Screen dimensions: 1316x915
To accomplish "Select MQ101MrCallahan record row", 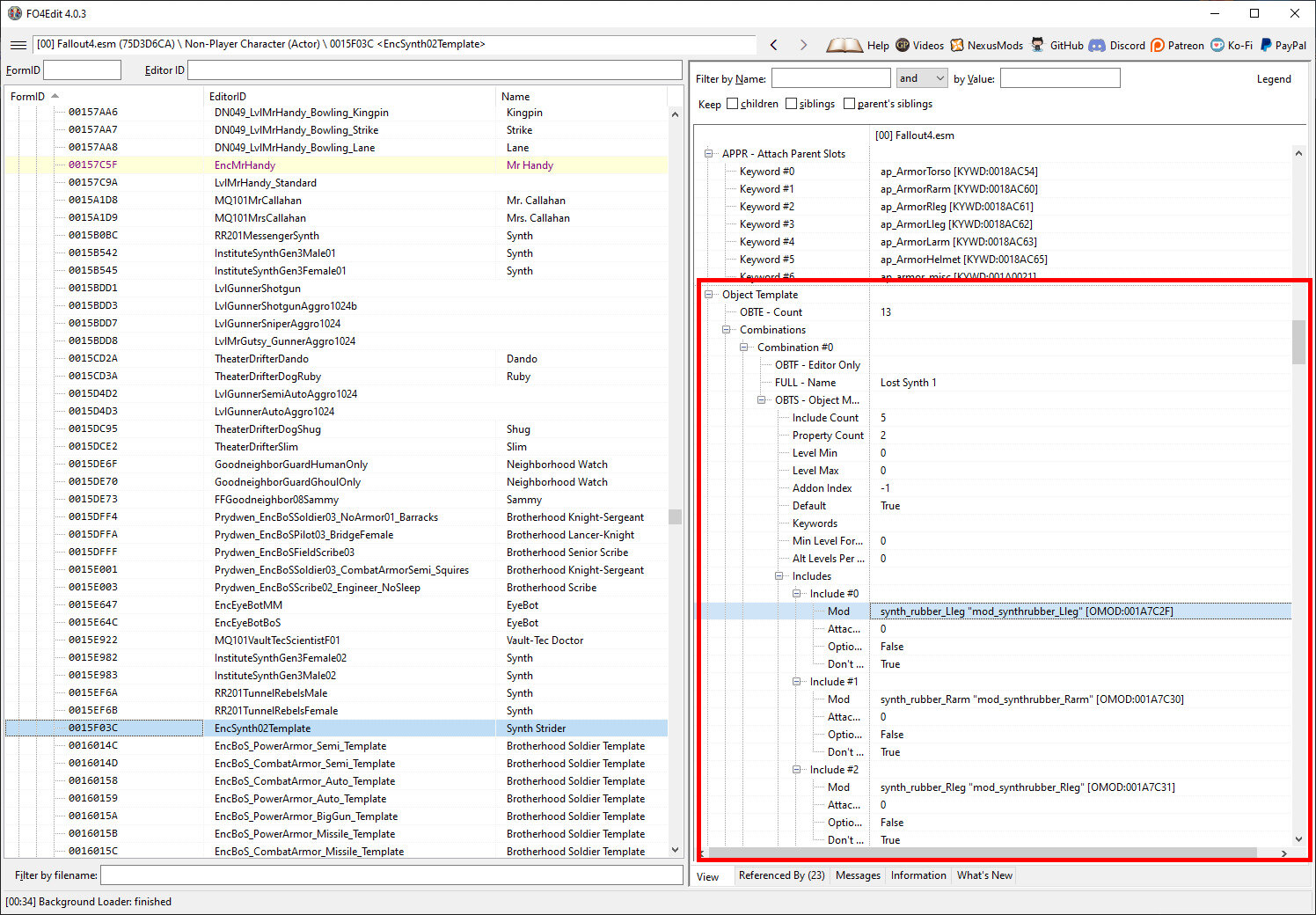I will [x=337, y=200].
